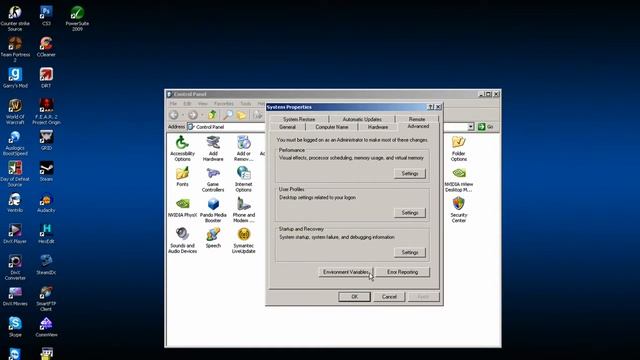
Task: Select Pando Media Booster in Control Panel
Action: click(x=213, y=210)
